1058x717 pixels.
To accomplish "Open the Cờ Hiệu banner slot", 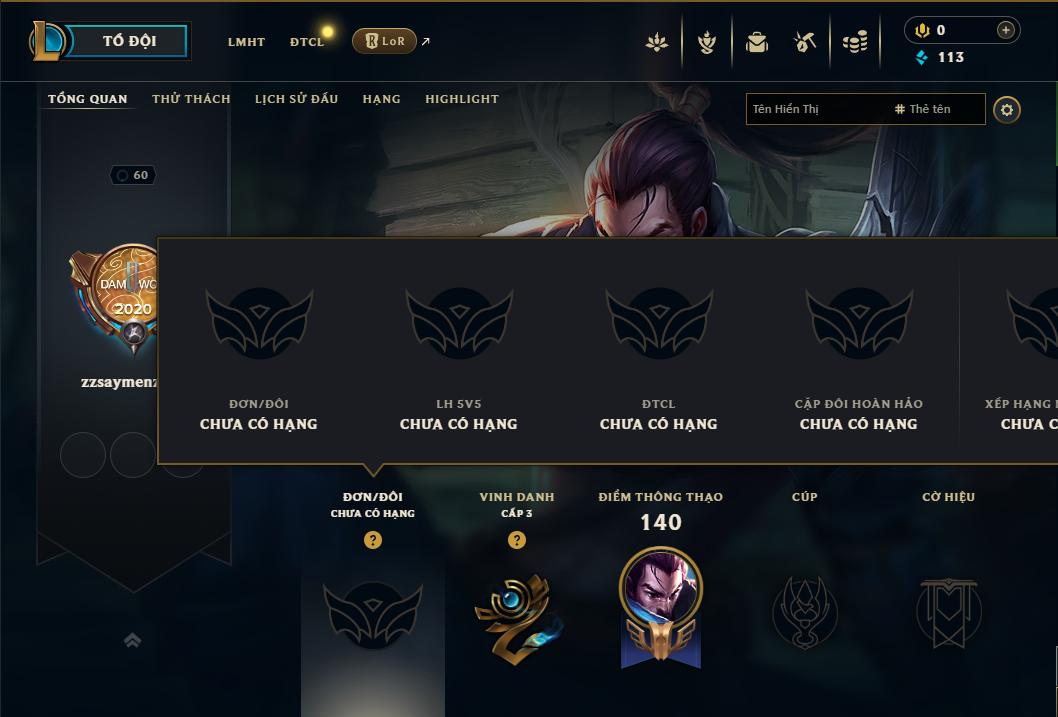I will (948, 612).
